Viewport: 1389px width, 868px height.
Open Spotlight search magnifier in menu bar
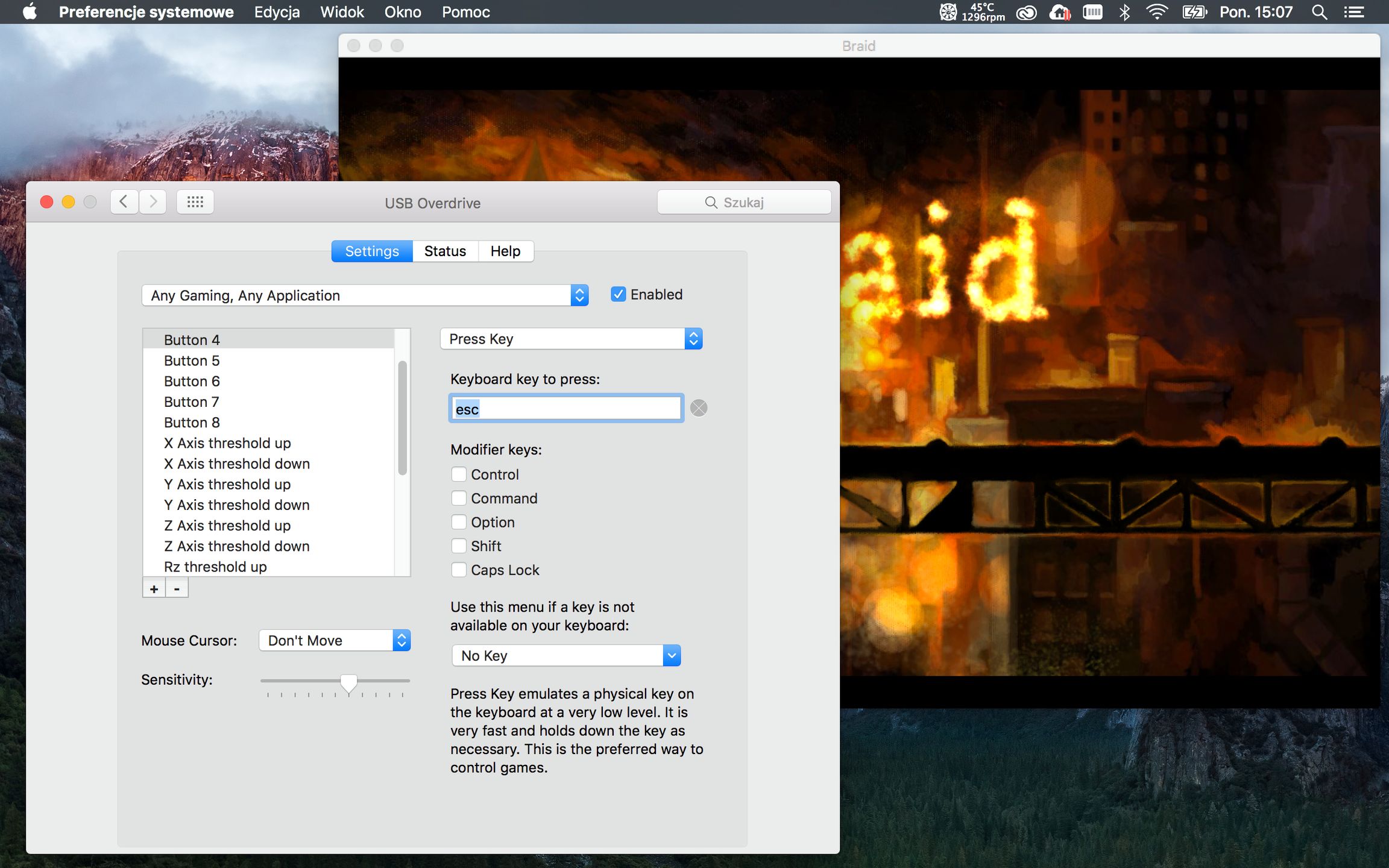[1318, 12]
